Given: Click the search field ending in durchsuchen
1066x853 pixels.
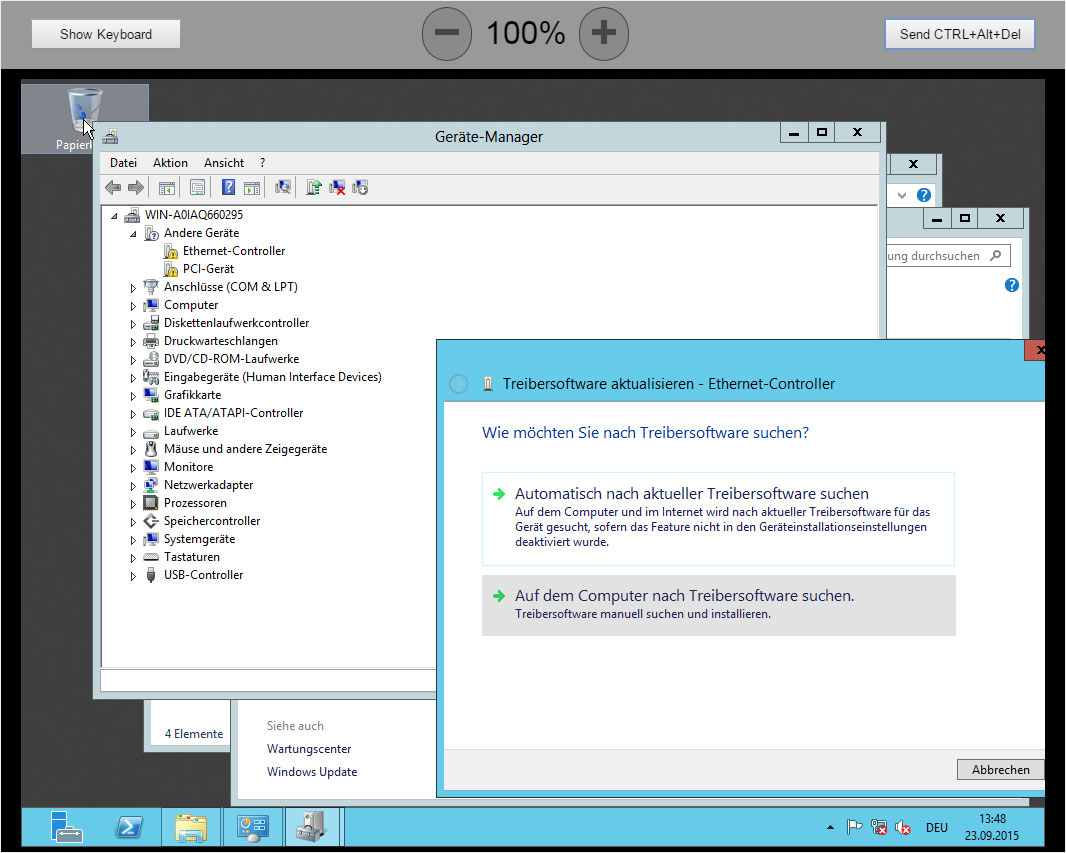Looking at the screenshot, I should pyautogui.click(x=948, y=256).
